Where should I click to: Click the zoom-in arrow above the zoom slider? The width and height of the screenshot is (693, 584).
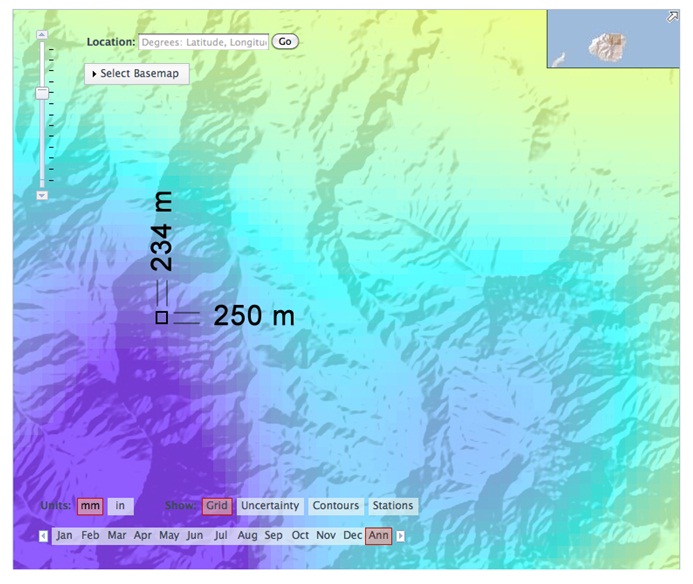pyautogui.click(x=42, y=35)
